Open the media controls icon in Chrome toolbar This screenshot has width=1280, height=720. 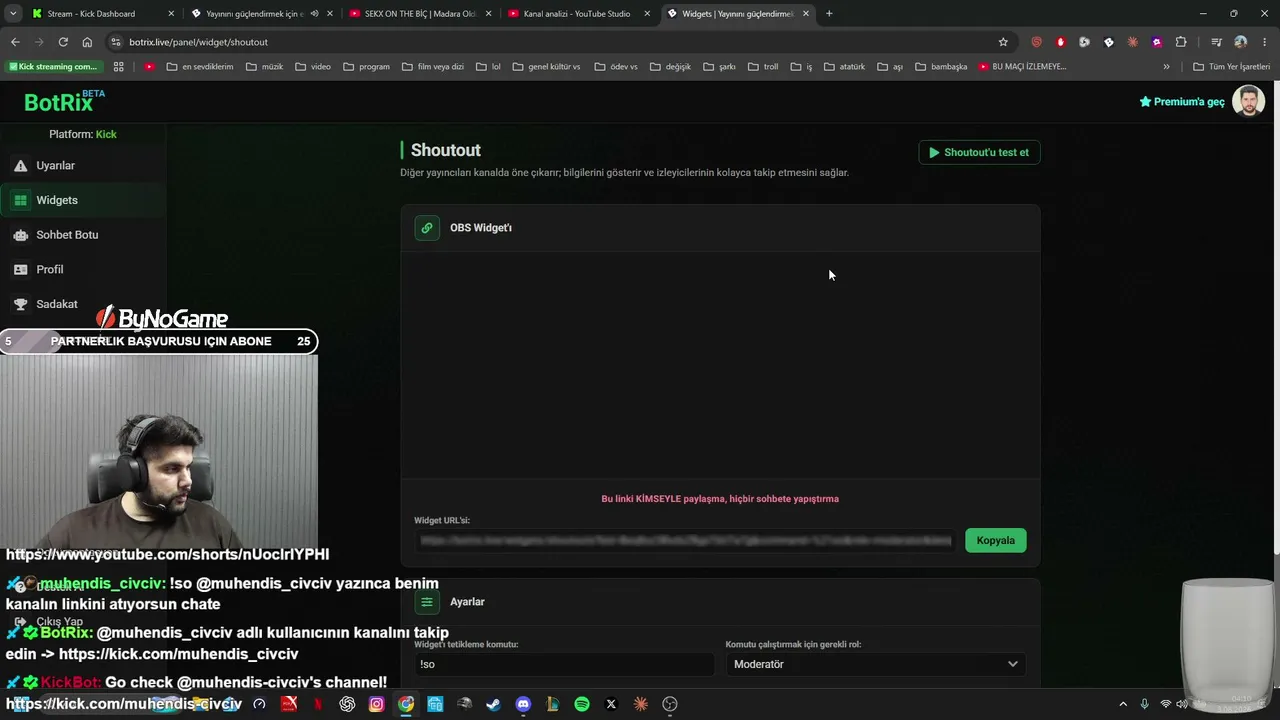pos(1216,42)
